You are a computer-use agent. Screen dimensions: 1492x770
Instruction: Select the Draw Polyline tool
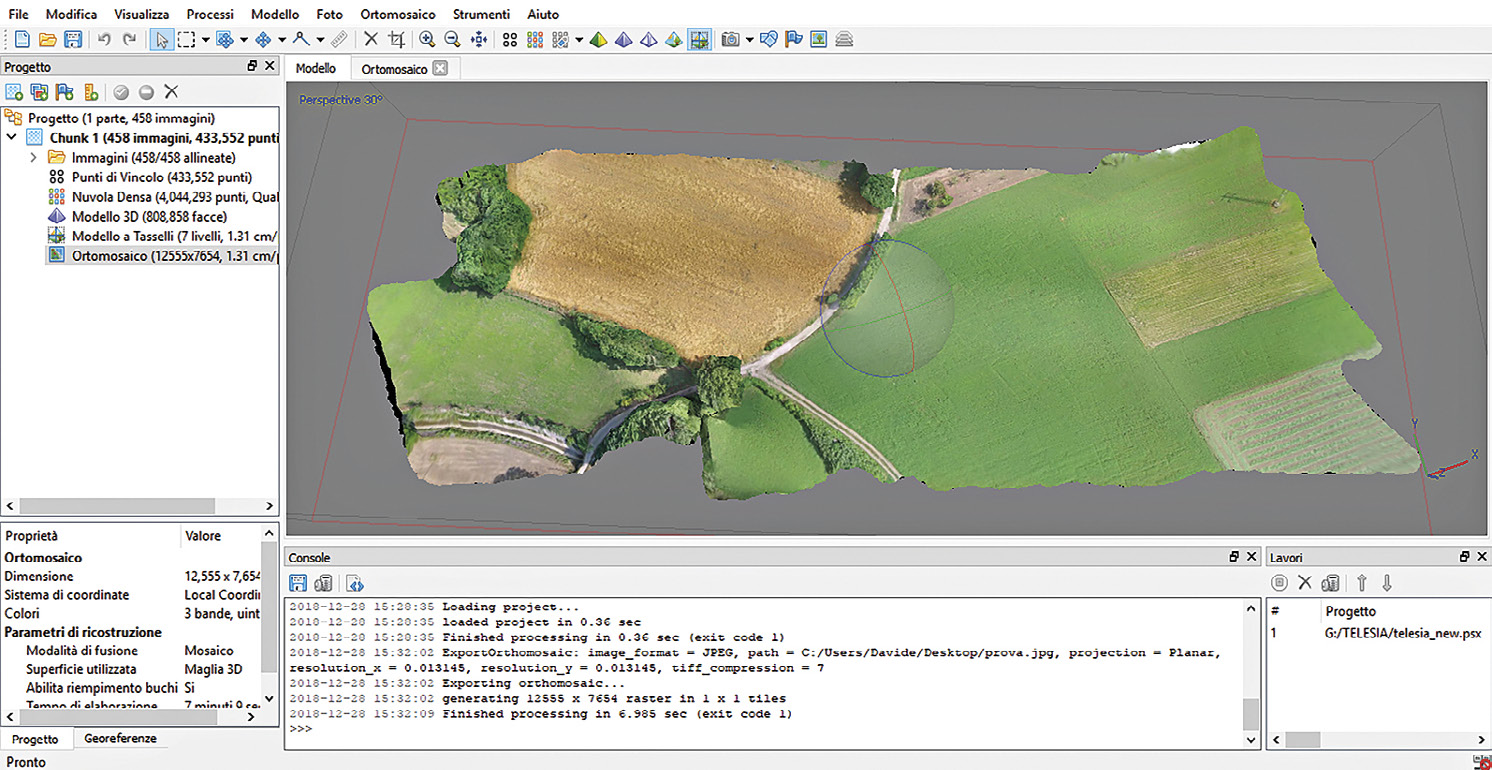click(x=300, y=40)
